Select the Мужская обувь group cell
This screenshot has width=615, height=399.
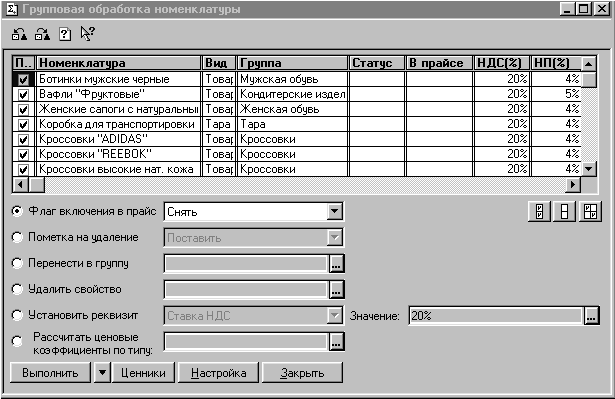[293, 79]
